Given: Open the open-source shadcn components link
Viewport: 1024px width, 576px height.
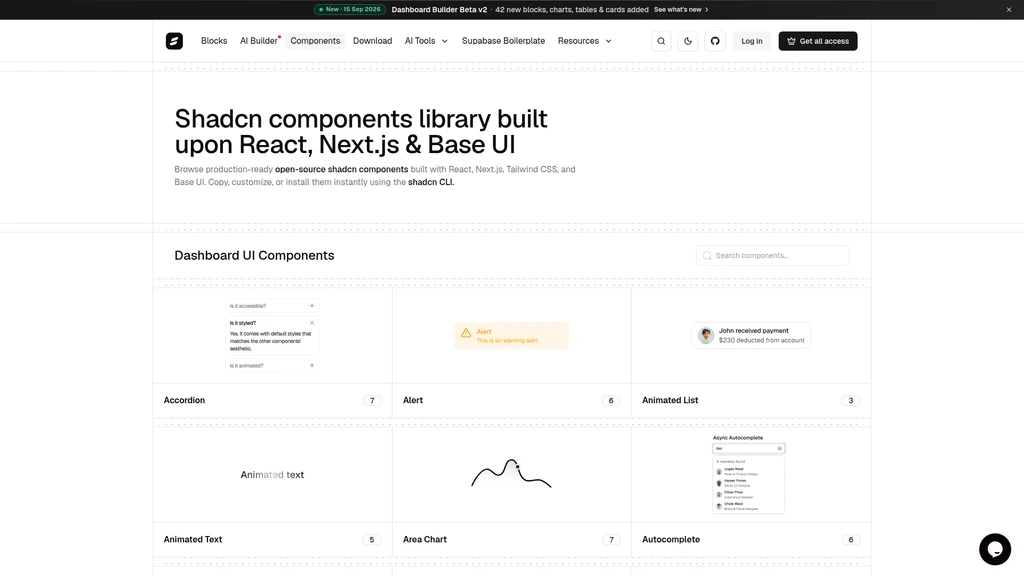Looking at the screenshot, I should point(342,169).
